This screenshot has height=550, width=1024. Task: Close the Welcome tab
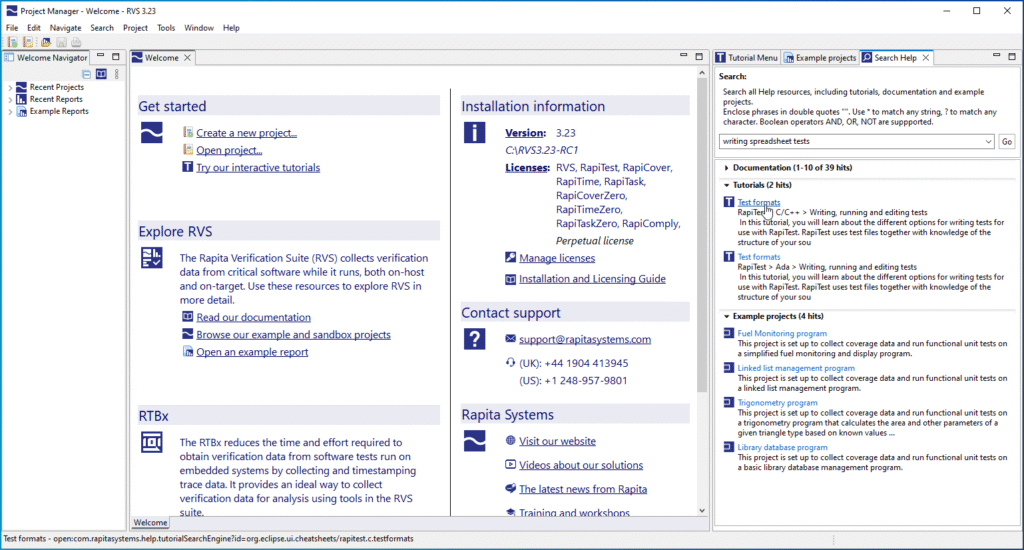click(187, 57)
